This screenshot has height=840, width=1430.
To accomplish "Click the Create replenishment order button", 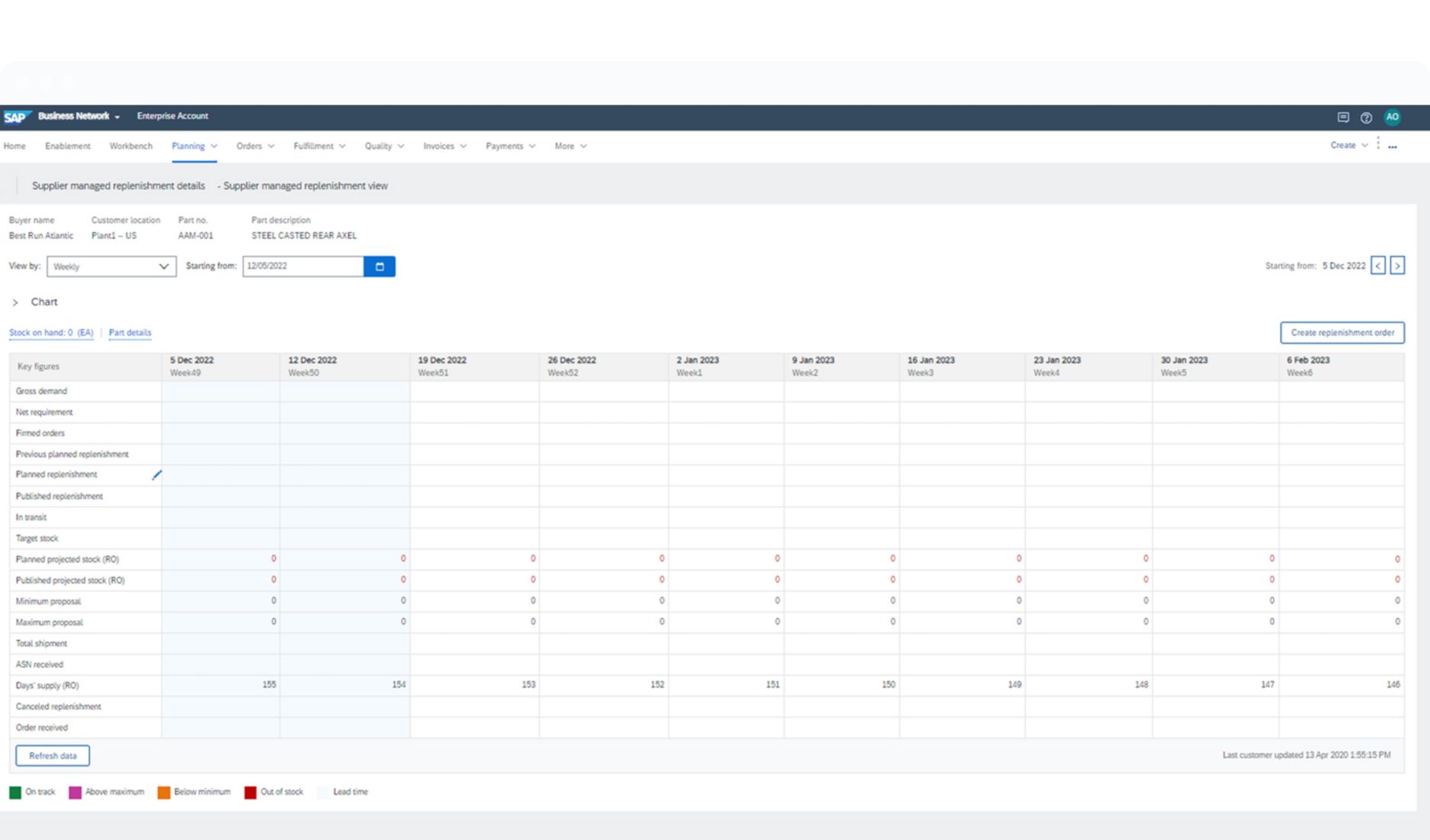I will tap(1341, 333).
